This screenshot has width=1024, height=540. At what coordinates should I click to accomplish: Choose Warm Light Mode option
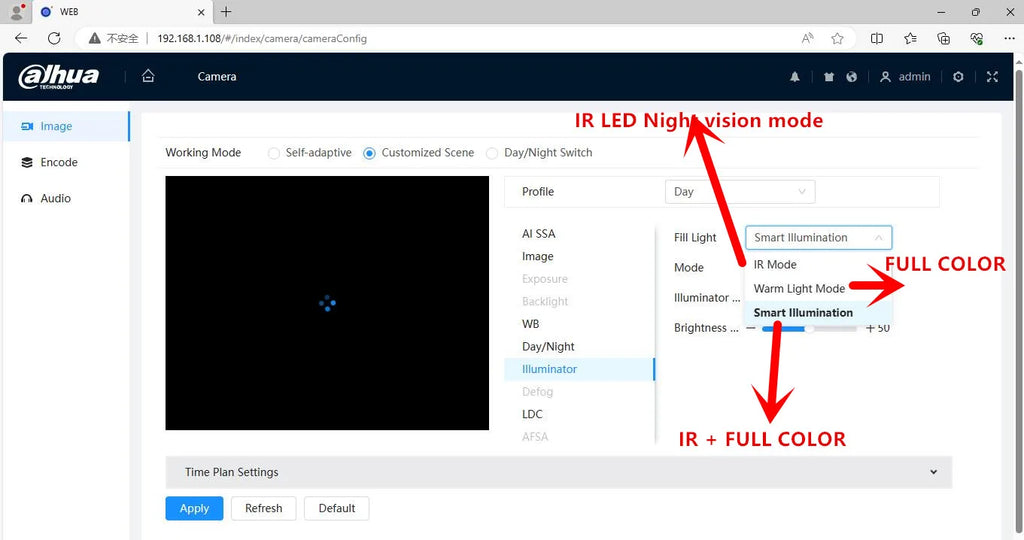tap(799, 289)
